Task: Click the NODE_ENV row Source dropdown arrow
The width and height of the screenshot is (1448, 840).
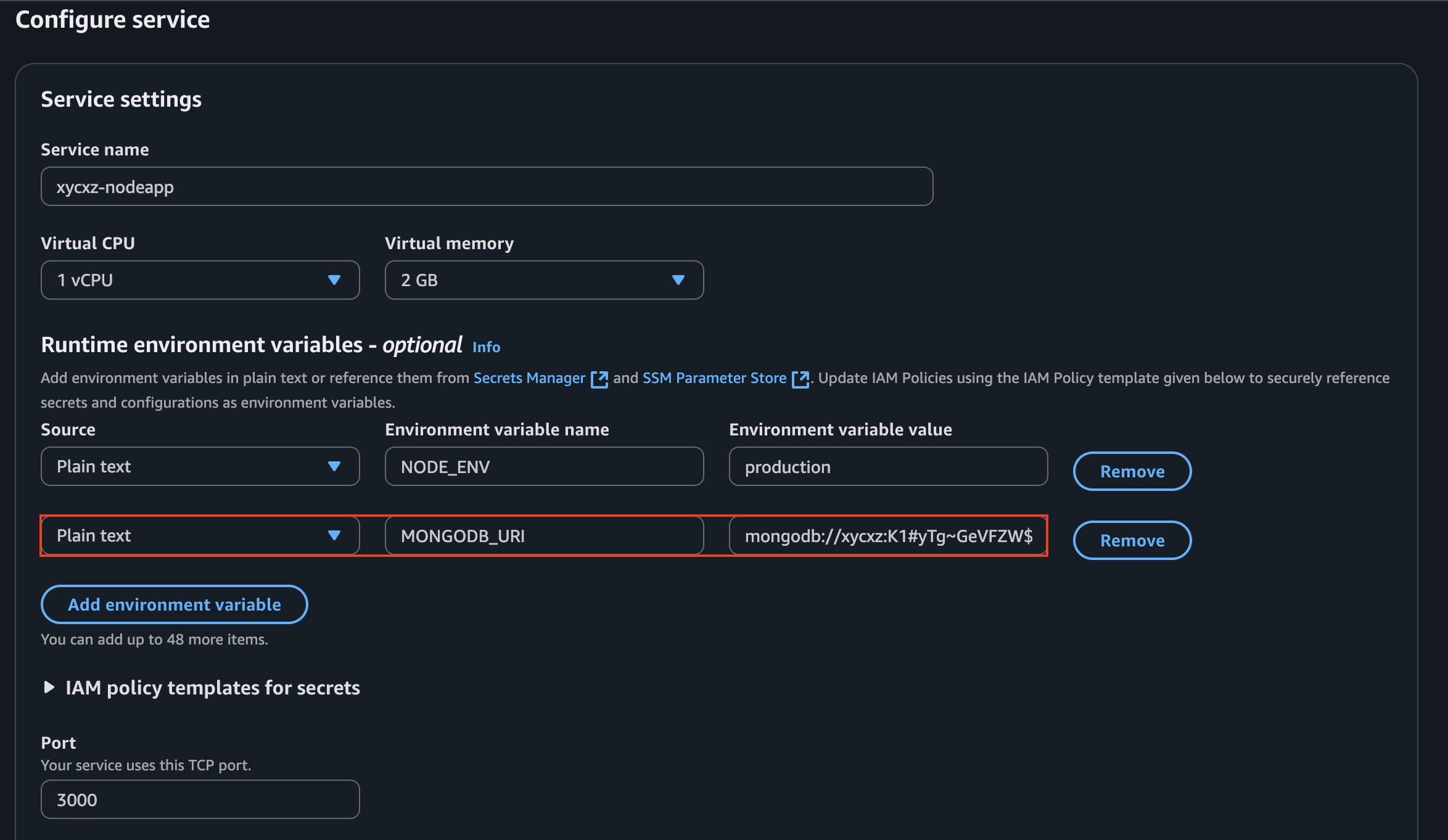Action: 334,466
